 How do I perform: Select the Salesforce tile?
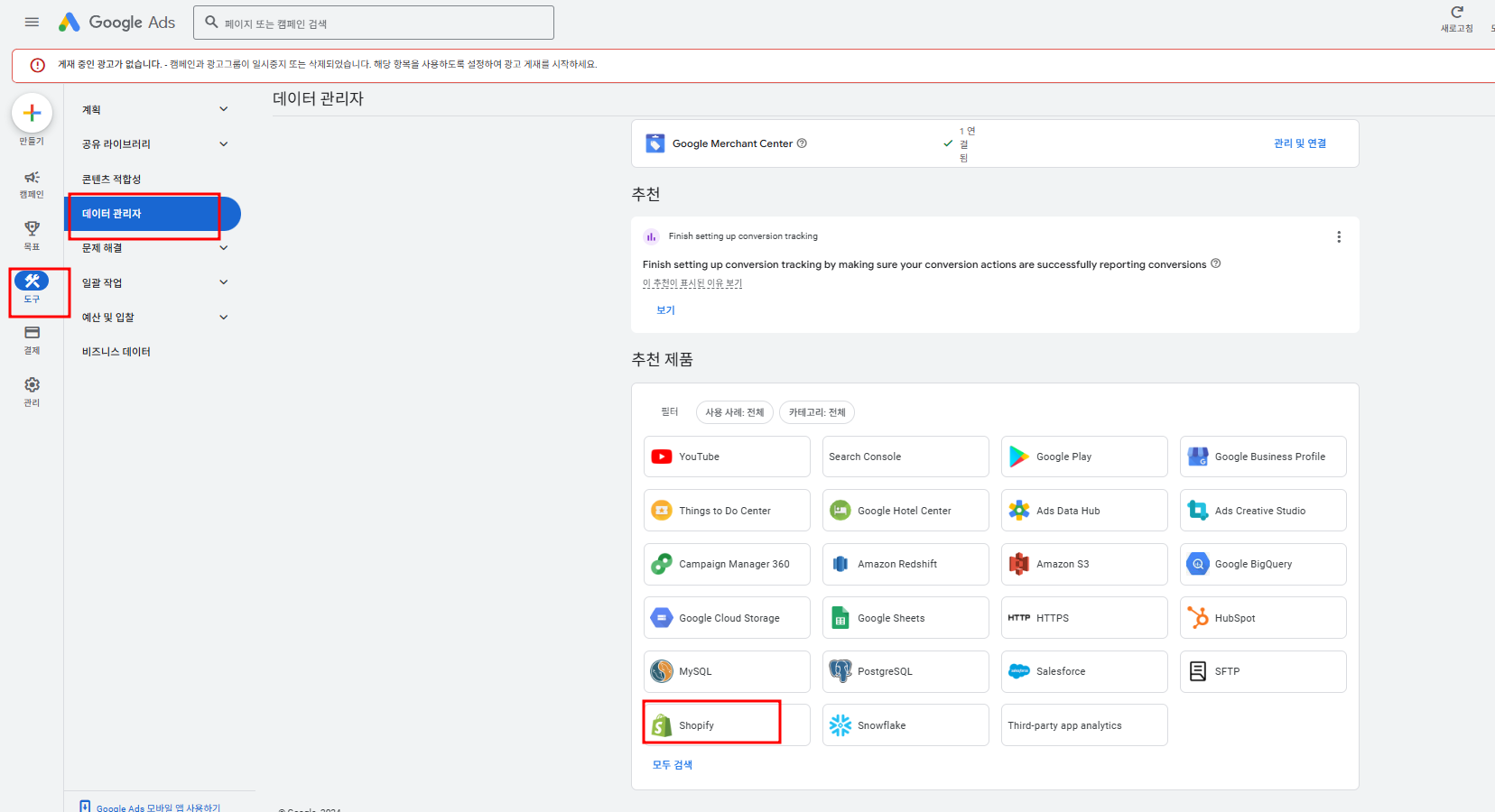click(1084, 671)
